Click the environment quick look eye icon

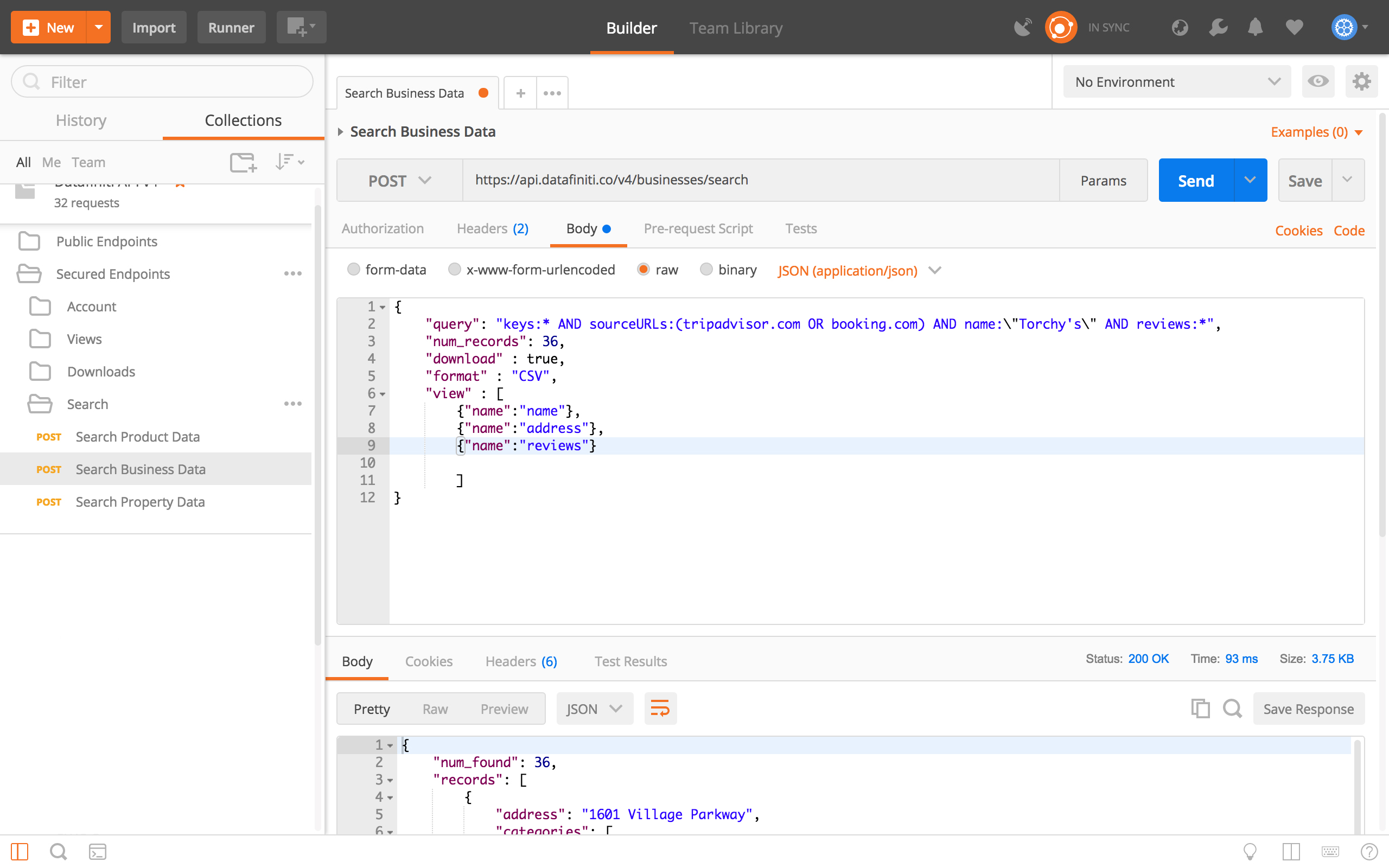(1318, 81)
